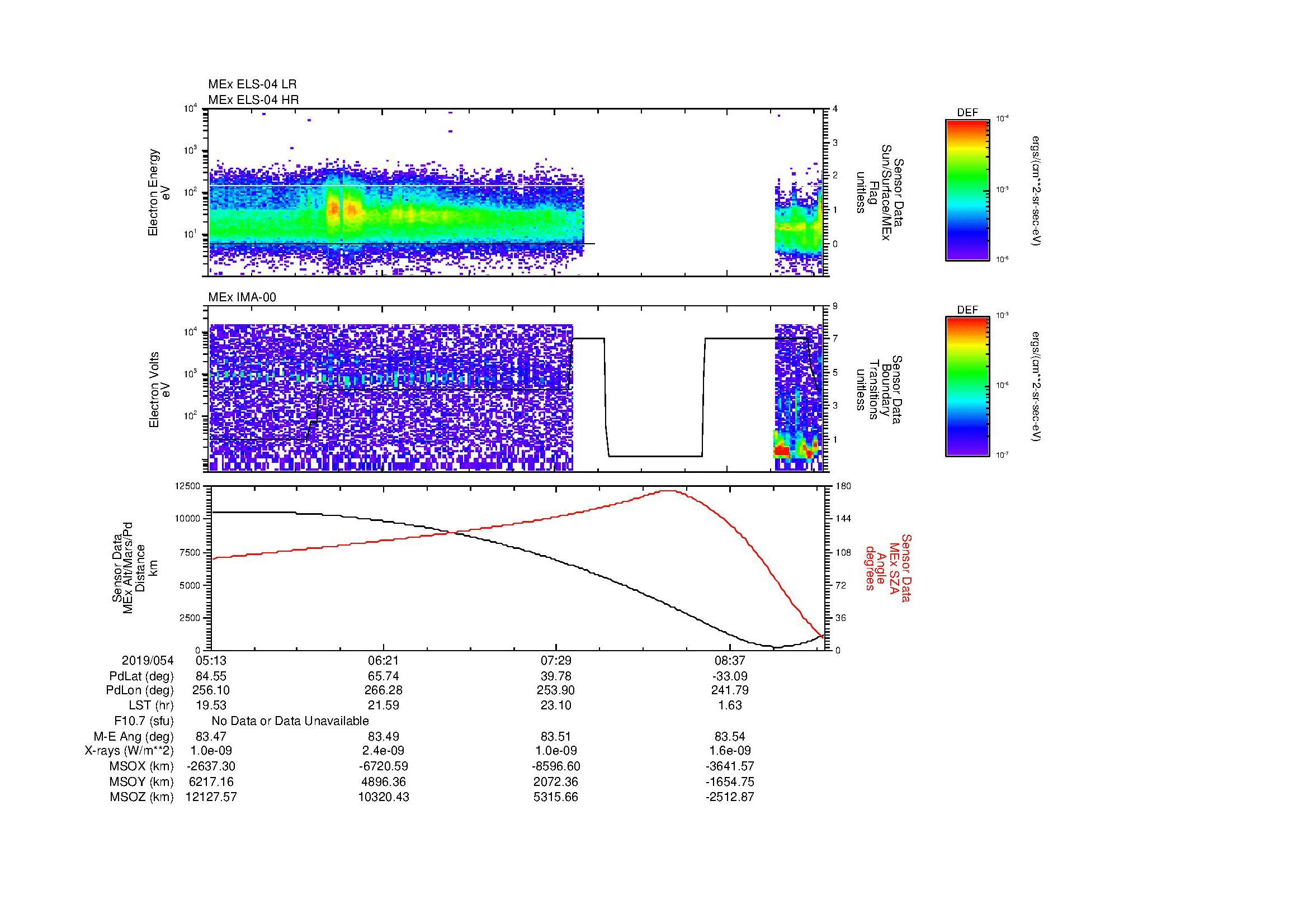Click MSOX value -6720.59
Viewport: 1308px width, 924px height.
(384, 766)
